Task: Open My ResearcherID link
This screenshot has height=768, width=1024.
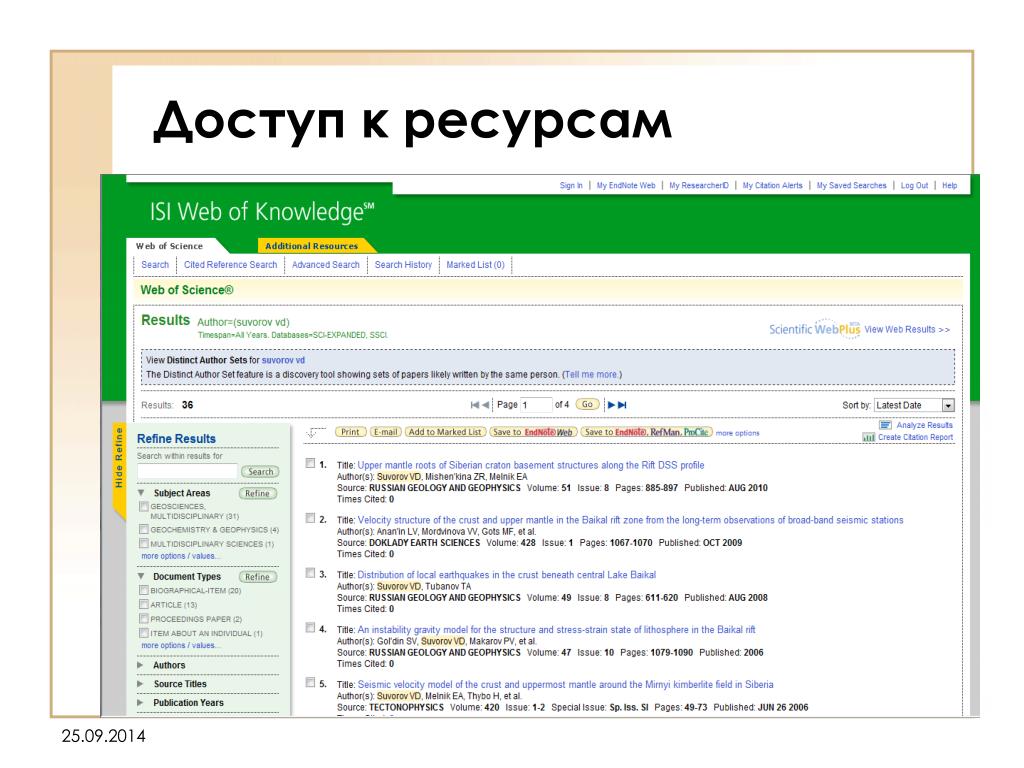Action: (699, 185)
